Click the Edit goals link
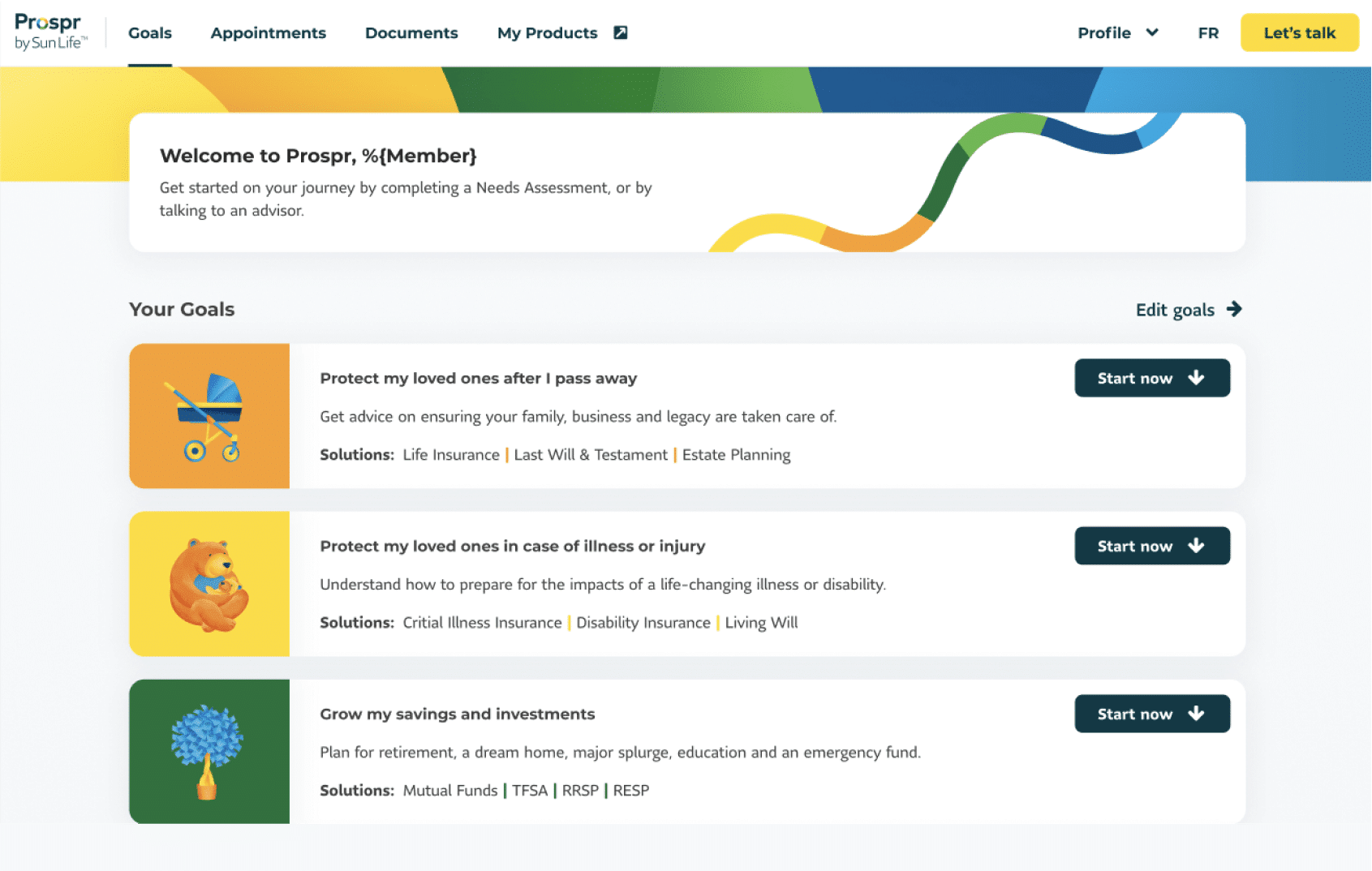The height and width of the screenshot is (871, 1372). click(x=1189, y=310)
